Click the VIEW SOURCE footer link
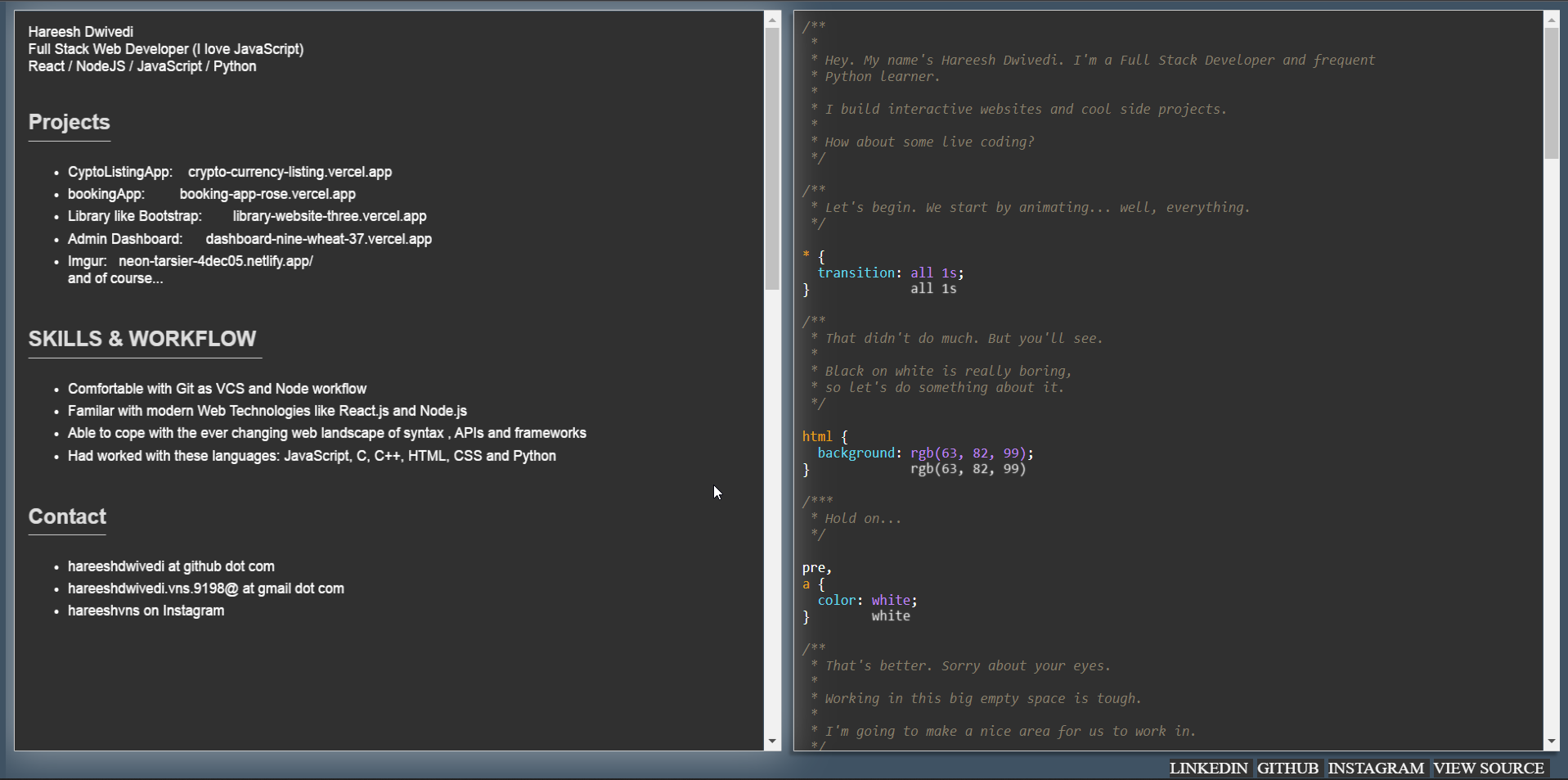 [x=1489, y=768]
